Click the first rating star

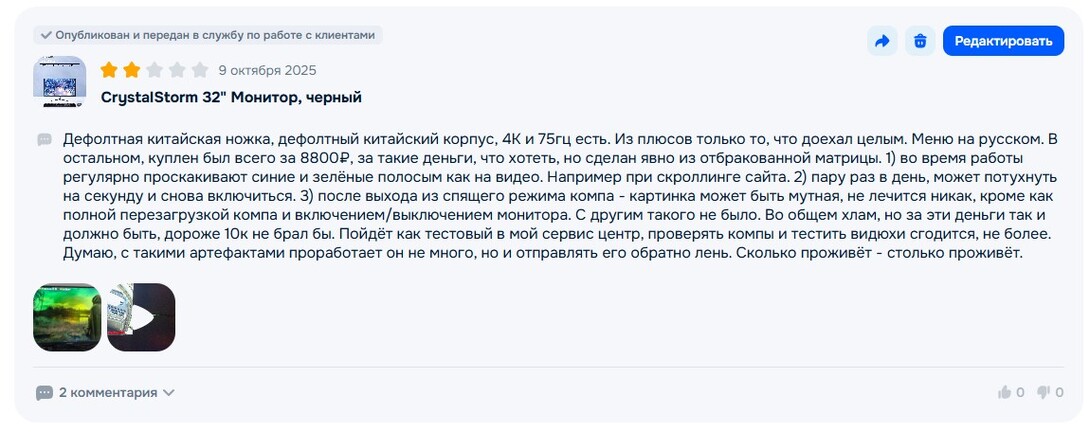109,70
